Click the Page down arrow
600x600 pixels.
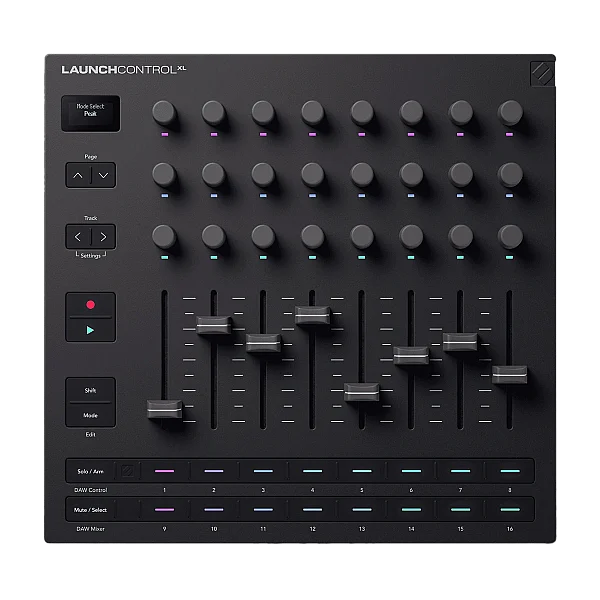[x=103, y=175]
